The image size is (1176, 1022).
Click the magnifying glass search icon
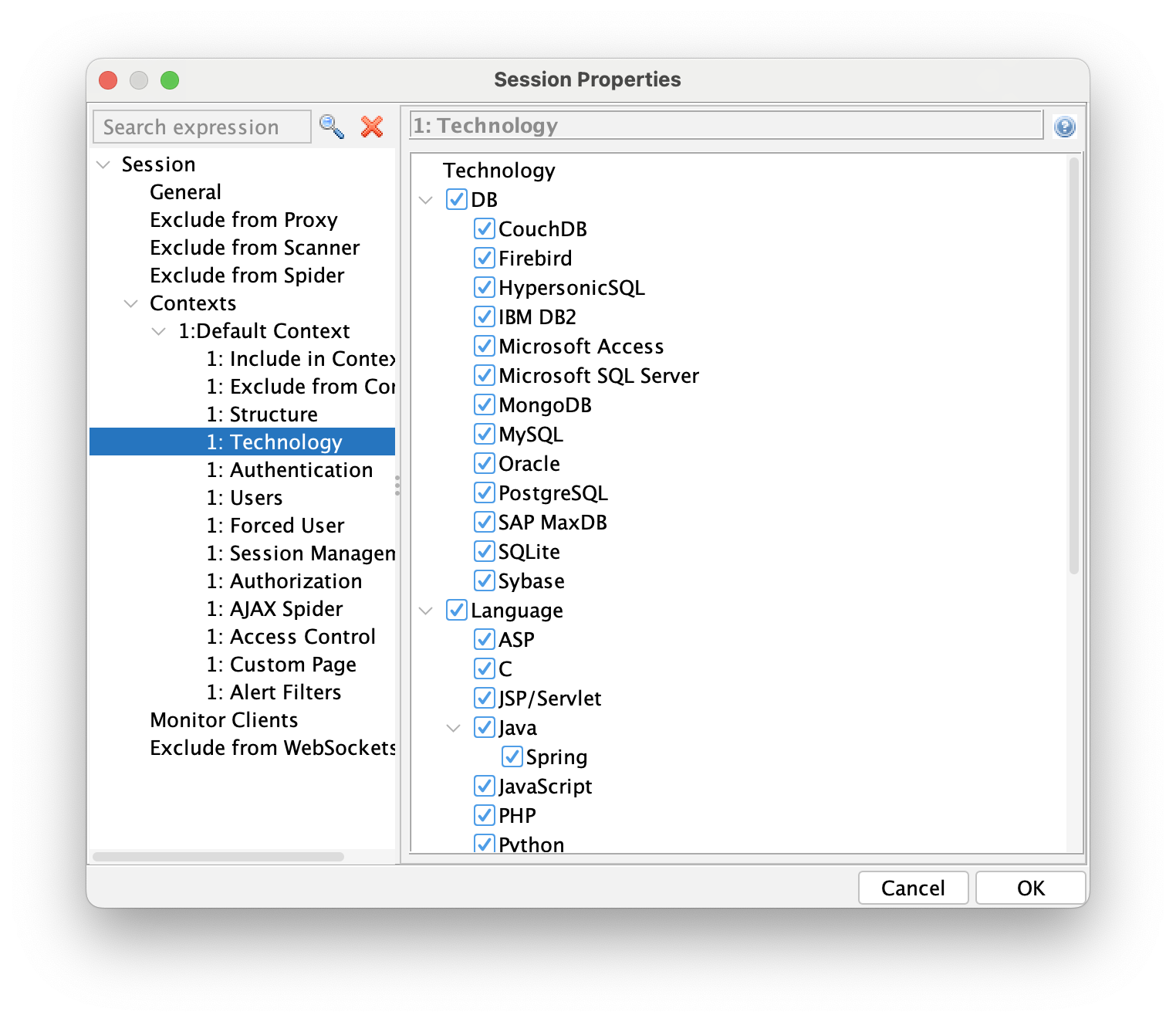[332, 127]
